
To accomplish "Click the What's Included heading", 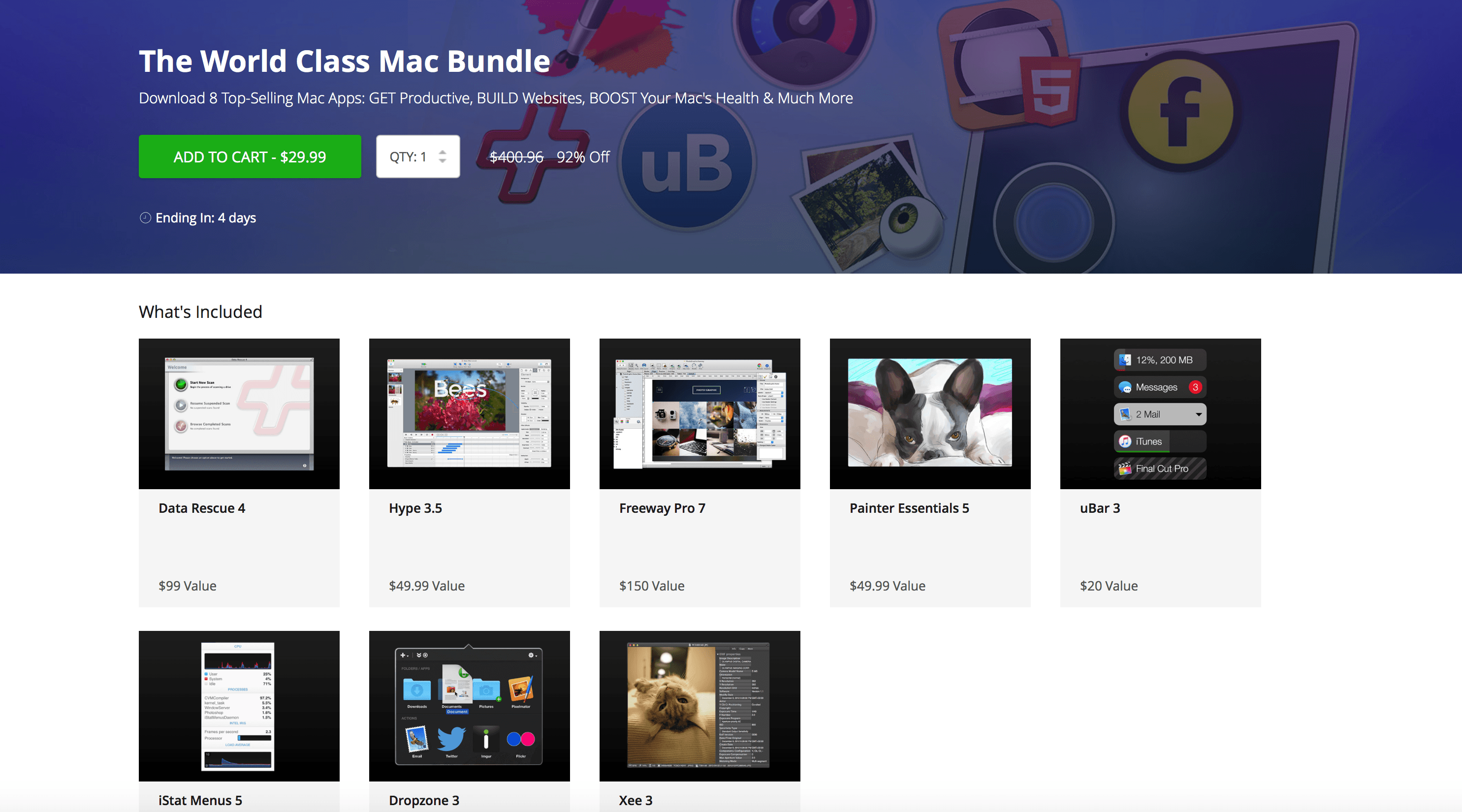I will [200, 312].
